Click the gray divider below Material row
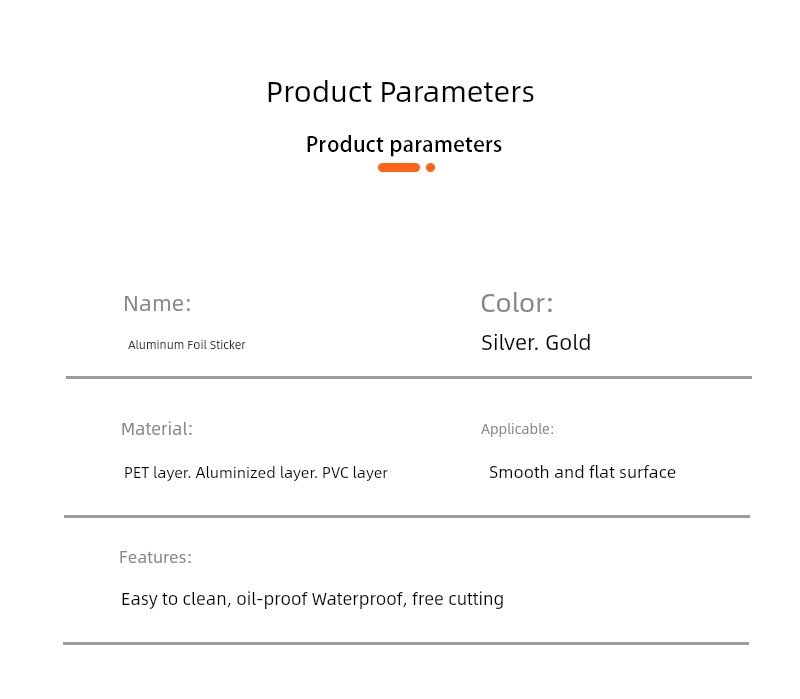 click(407, 516)
